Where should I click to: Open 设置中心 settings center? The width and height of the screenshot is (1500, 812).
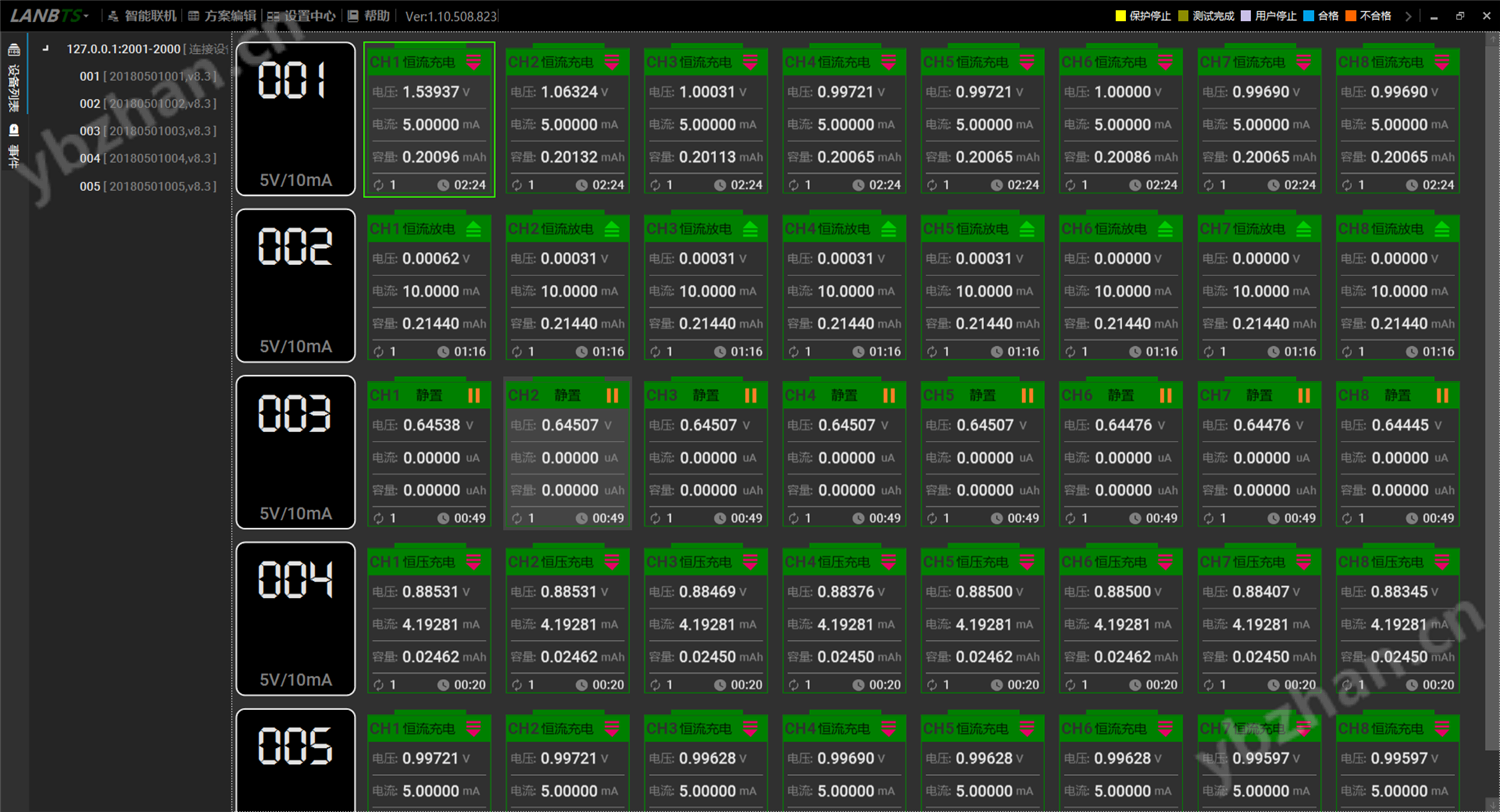(301, 16)
